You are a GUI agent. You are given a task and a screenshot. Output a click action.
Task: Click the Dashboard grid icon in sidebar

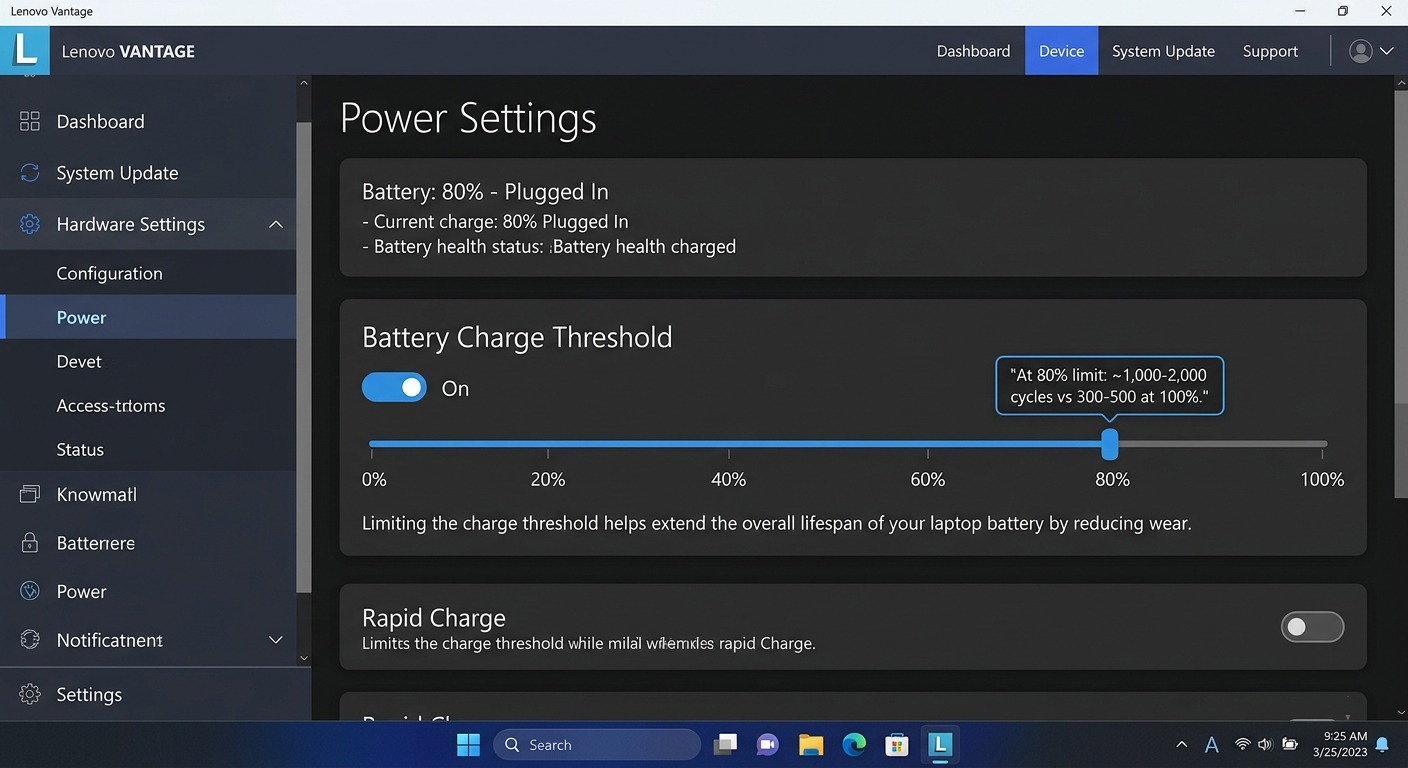(30, 121)
